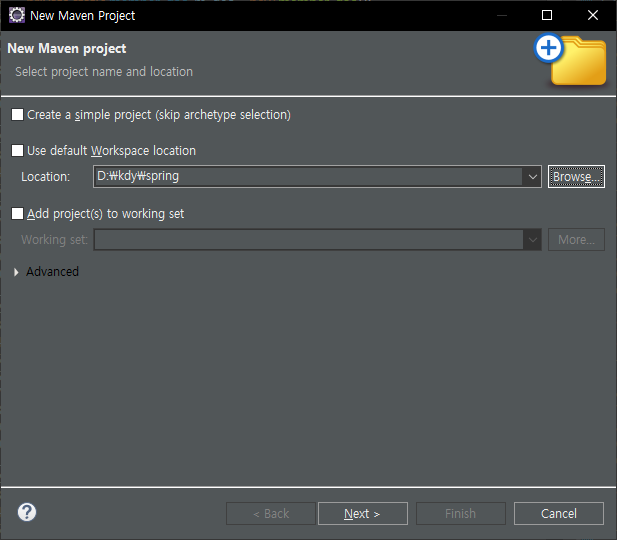Go to the Next > page

(362, 513)
